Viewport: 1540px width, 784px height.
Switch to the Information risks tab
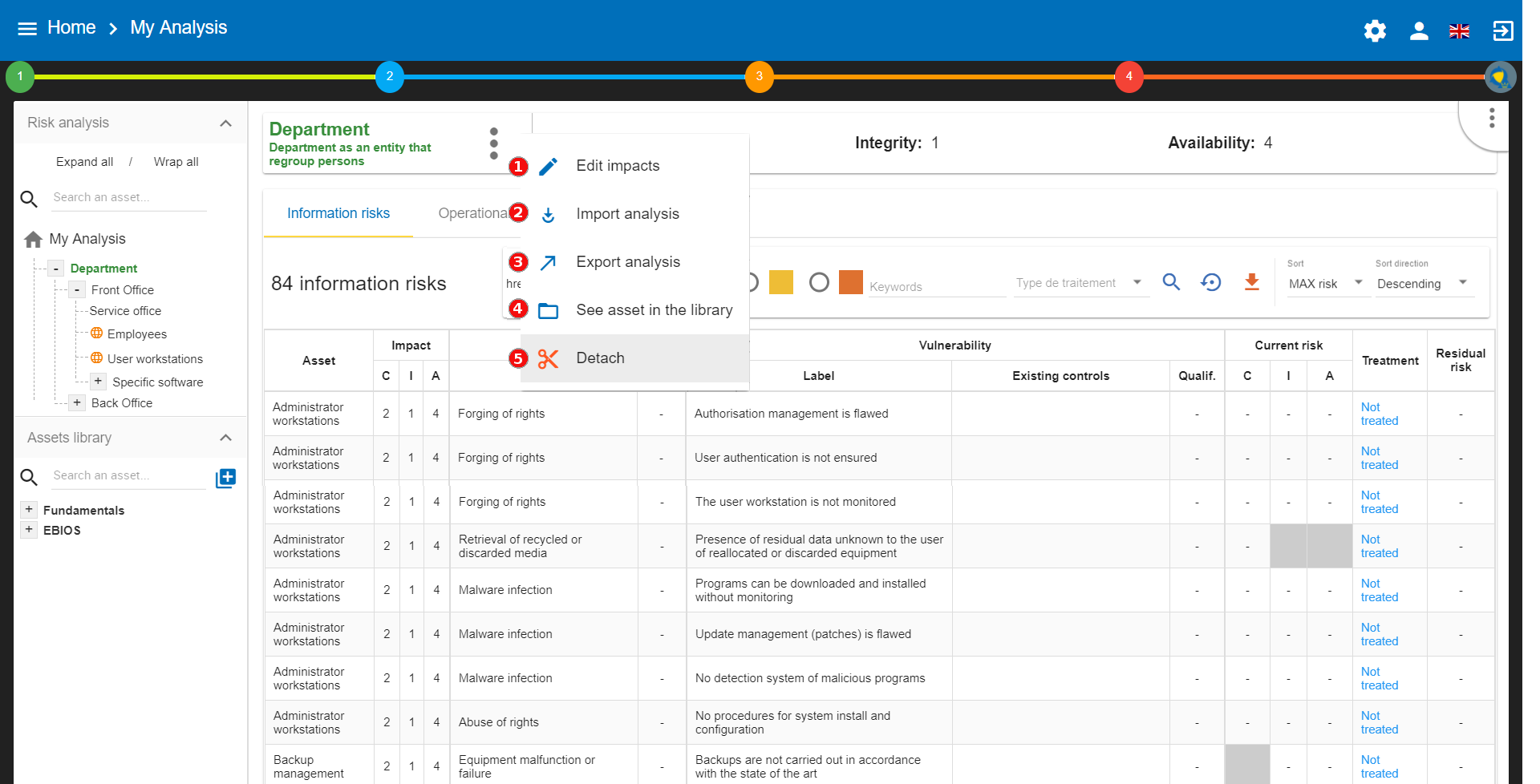click(338, 213)
